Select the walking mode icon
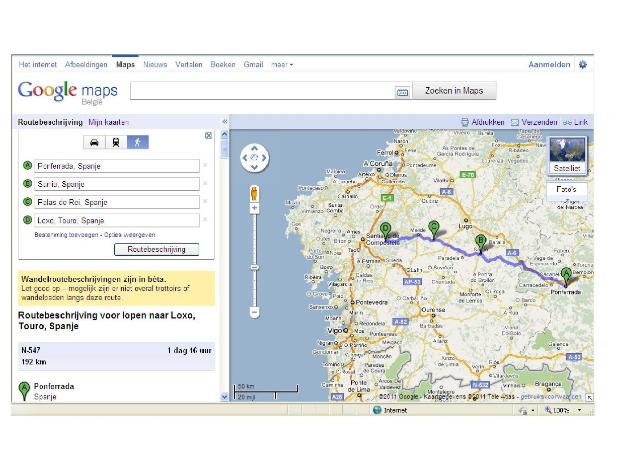The height and width of the screenshot is (452, 640). pyautogui.click(x=138, y=143)
